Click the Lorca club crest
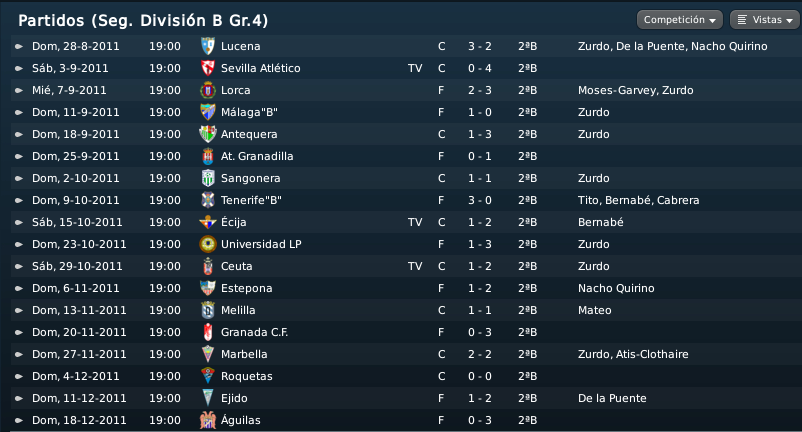This screenshot has height=432, width=802. tap(208, 90)
